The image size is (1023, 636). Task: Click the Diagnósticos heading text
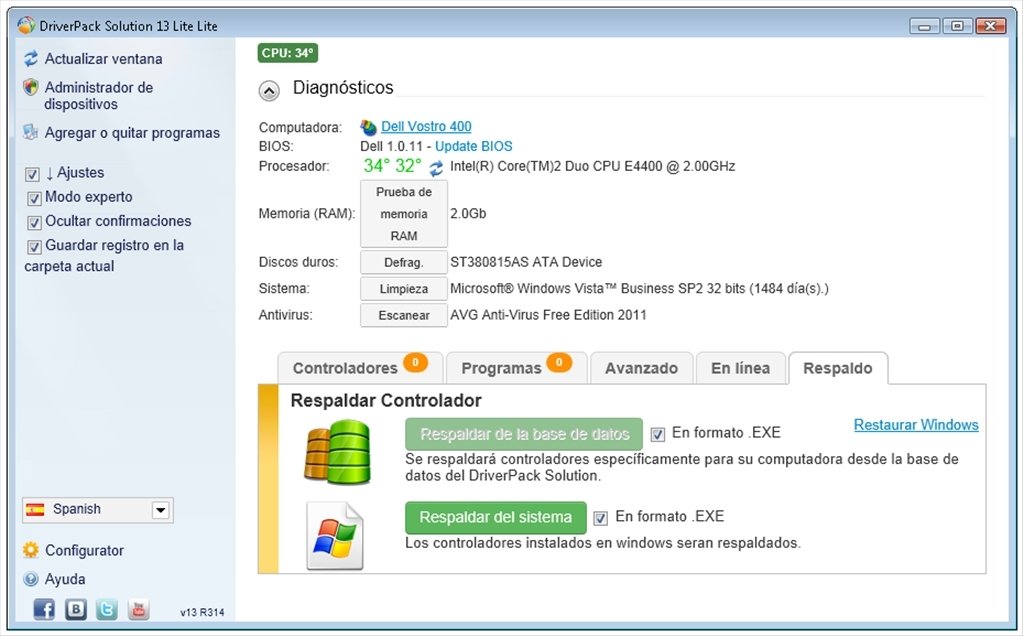pos(343,87)
